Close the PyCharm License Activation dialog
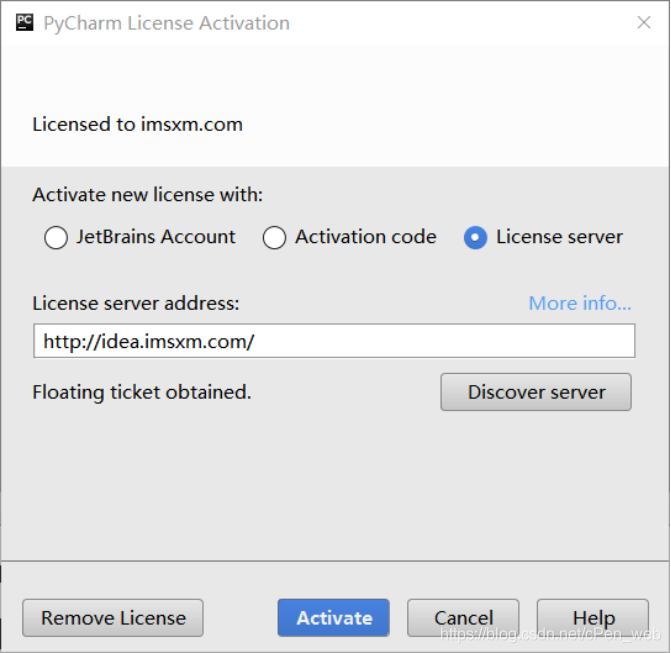 pyautogui.click(x=644, y=22)
